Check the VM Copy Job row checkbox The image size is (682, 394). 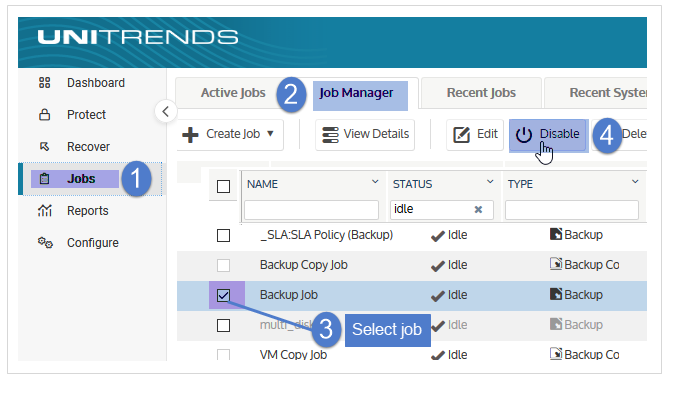click(x=223, y=354)
